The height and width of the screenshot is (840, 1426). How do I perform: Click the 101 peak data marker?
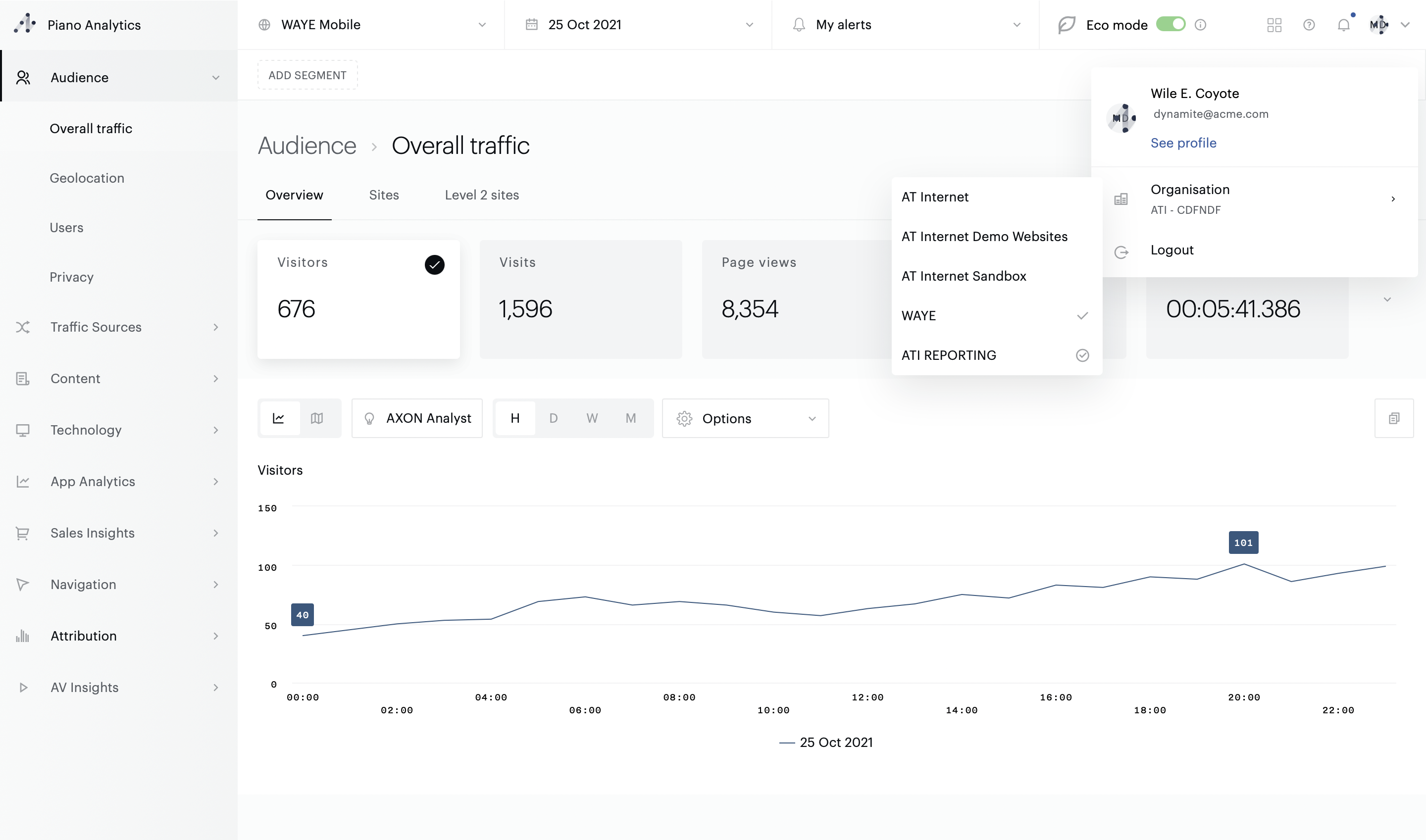point(1243,543)
